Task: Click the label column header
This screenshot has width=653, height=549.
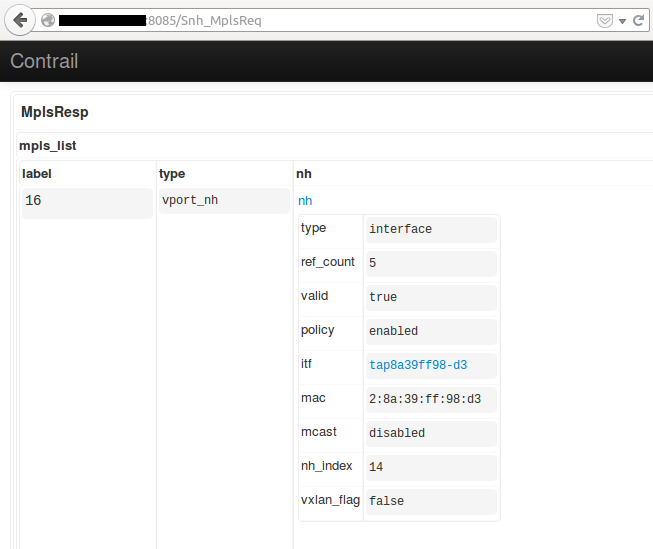Action: [37, 174]
